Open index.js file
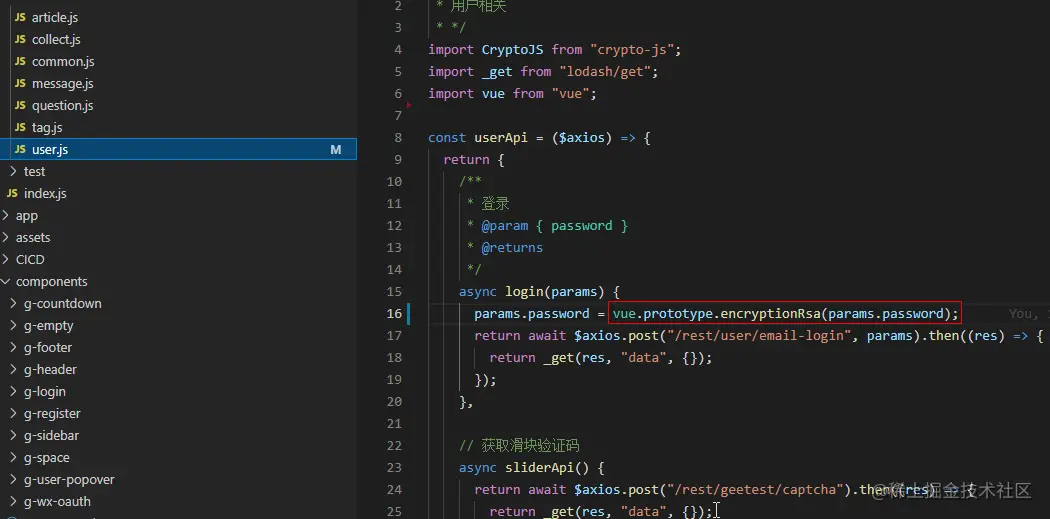The width and height of the screenshot is (1050, 519). point(45,194)
